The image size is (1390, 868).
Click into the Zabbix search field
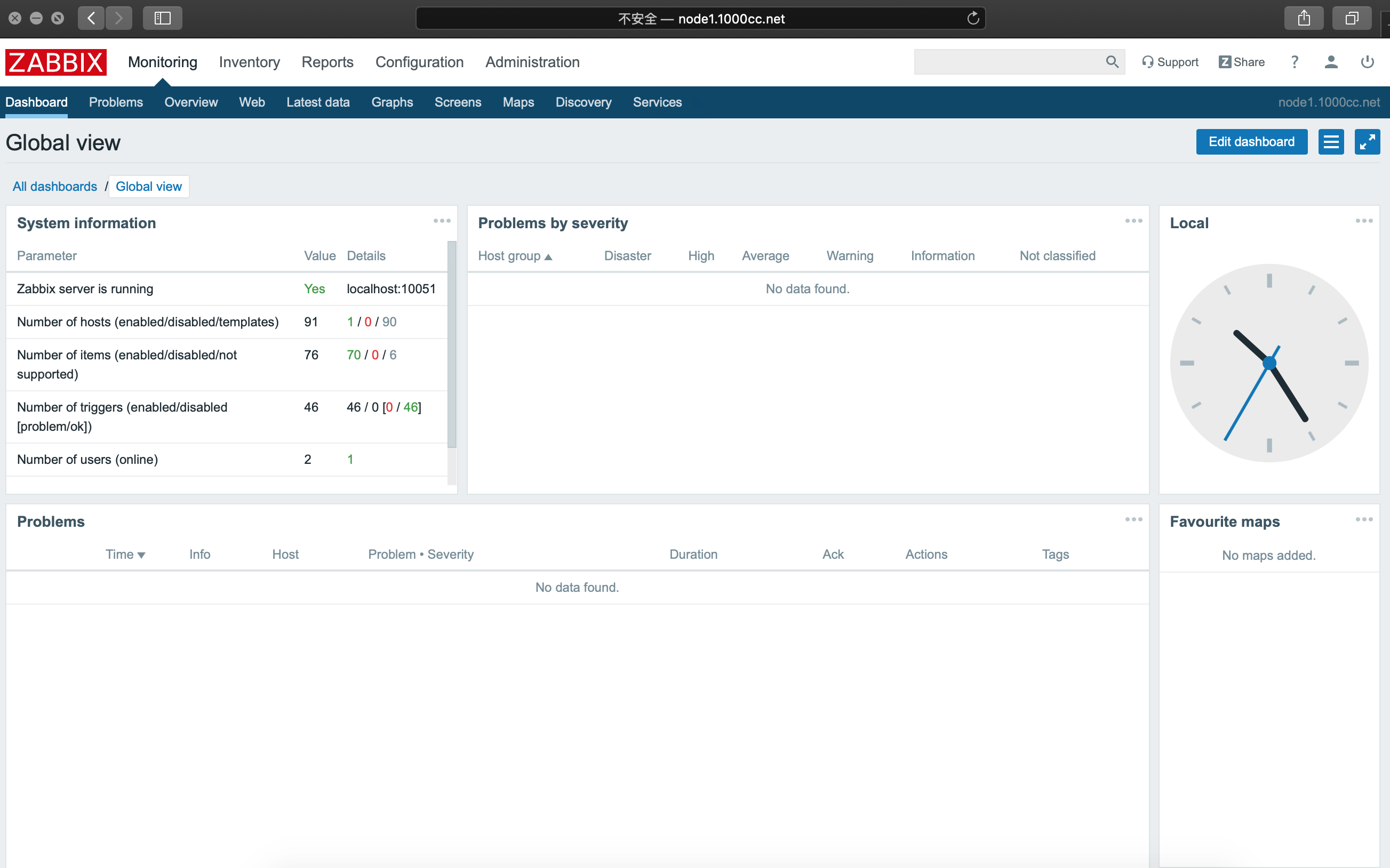1008,62
